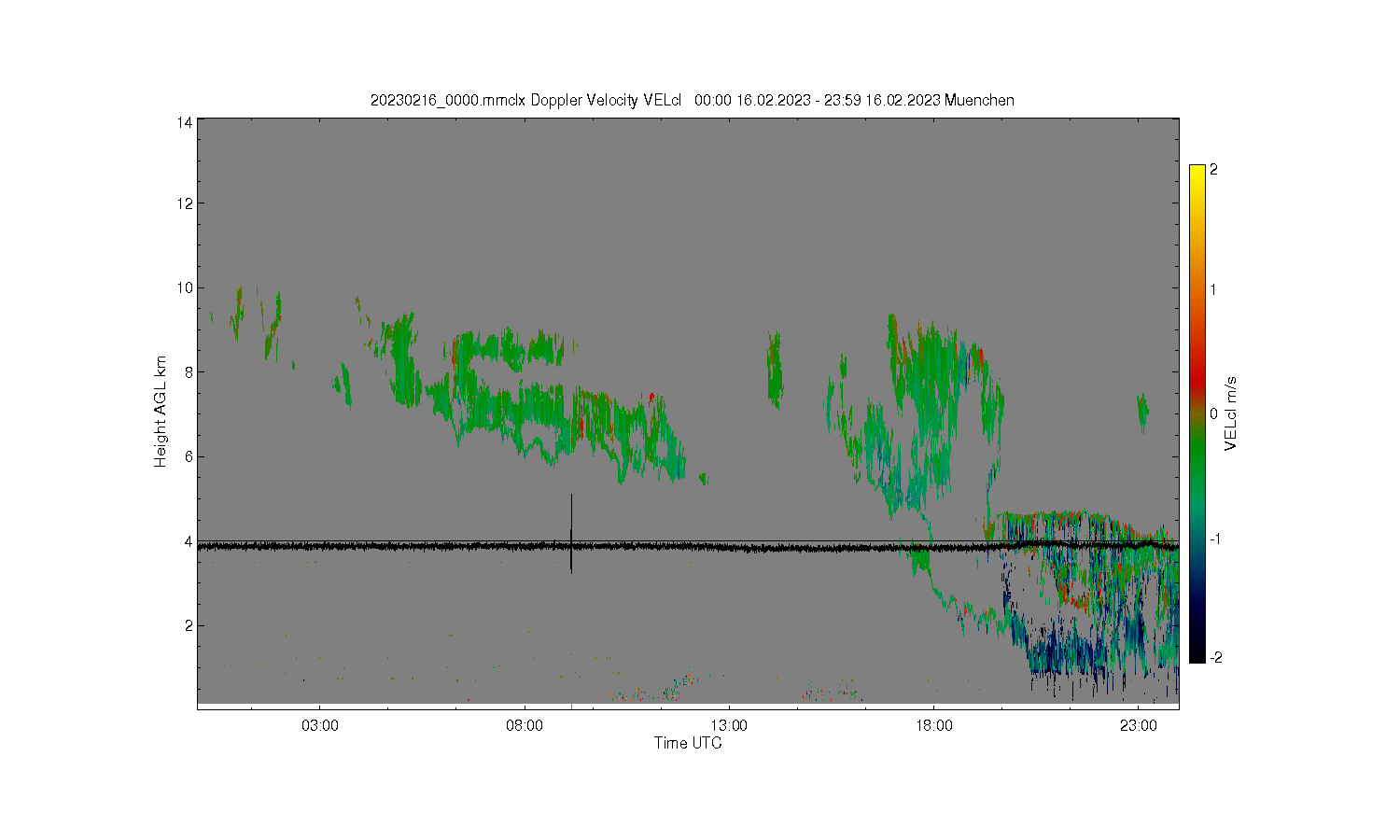Click the 03:00 time tick label
1400x840 pixels.
(320, 725)
